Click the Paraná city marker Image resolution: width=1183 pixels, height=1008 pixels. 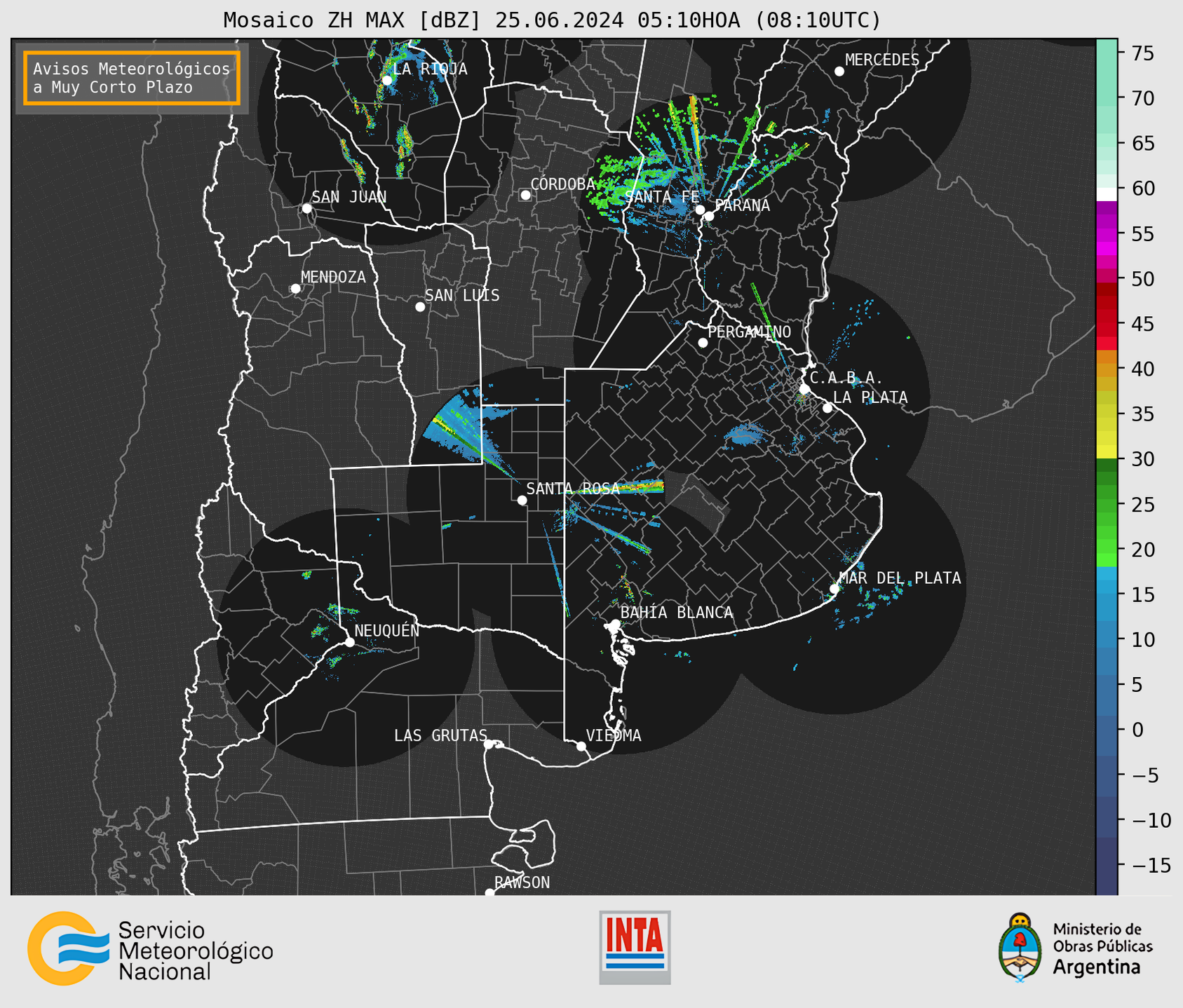coord(709,216)
